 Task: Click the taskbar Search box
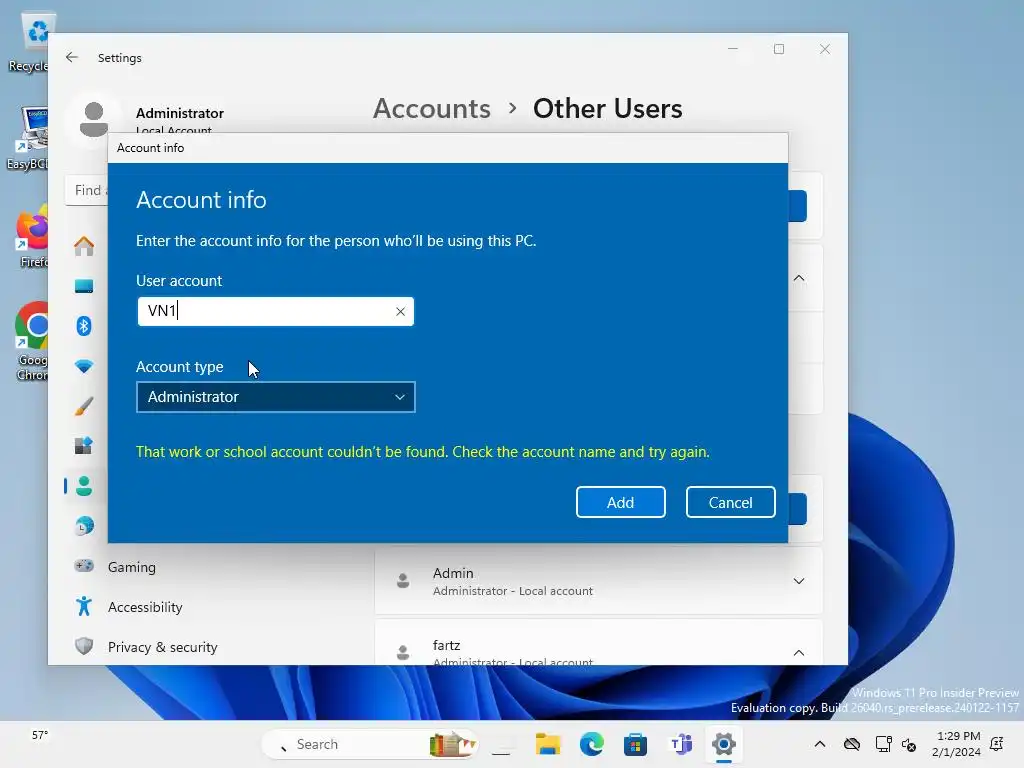370,744
